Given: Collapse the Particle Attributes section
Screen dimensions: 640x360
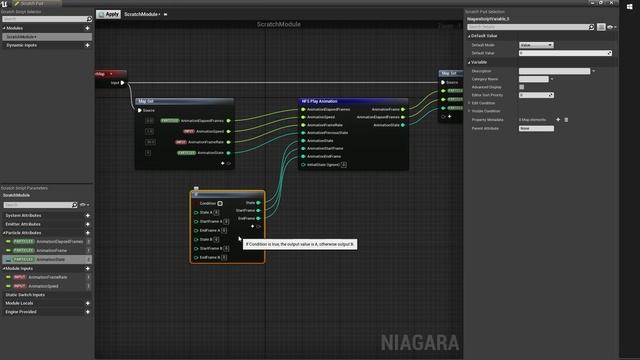Looking at the screenshot, I should click(4, 233).
